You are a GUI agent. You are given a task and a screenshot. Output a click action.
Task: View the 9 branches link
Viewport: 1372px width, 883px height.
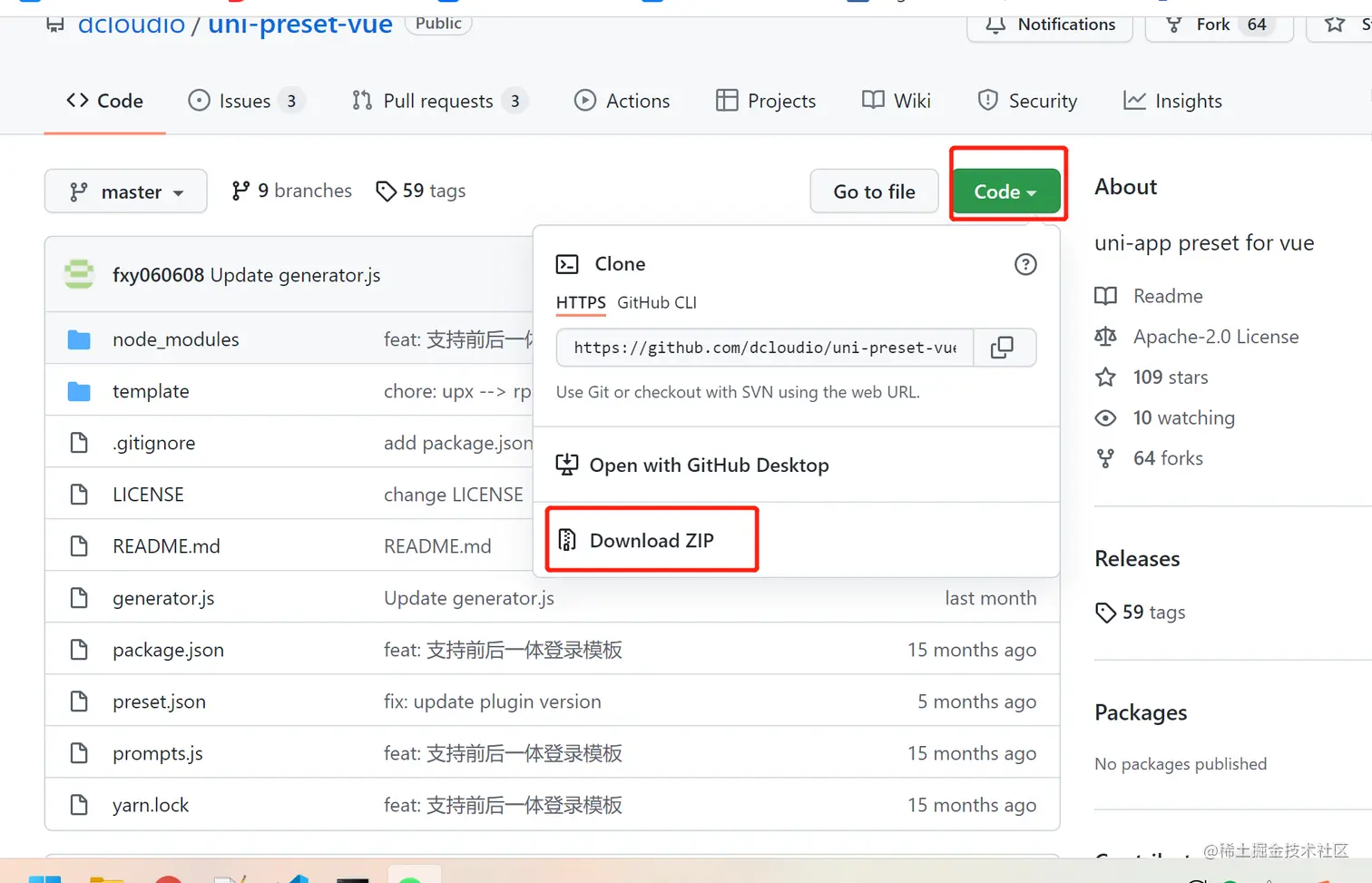[x=292, y=191]
